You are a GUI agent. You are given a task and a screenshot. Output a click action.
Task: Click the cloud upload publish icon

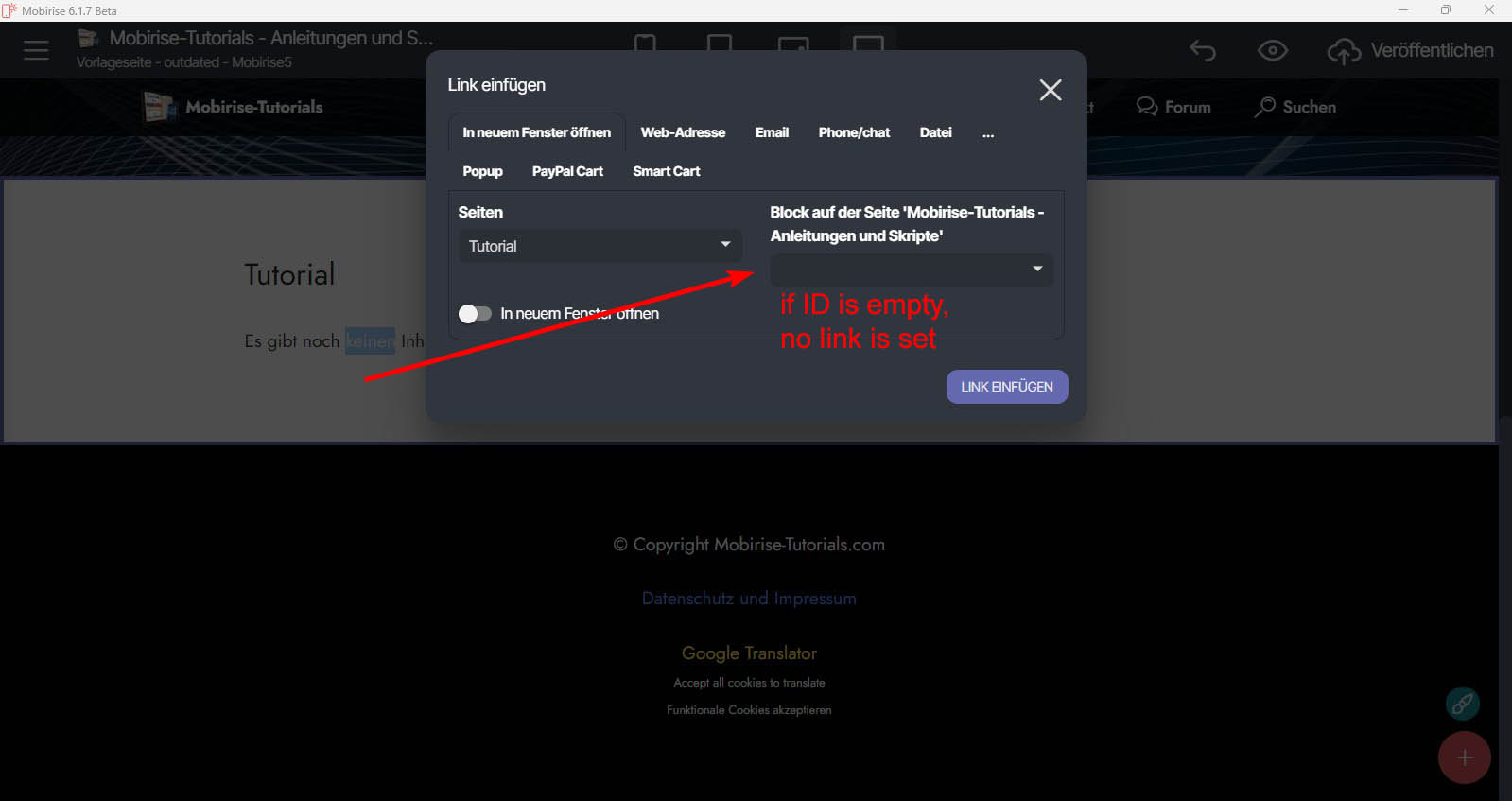click(x=1344, y=51)
